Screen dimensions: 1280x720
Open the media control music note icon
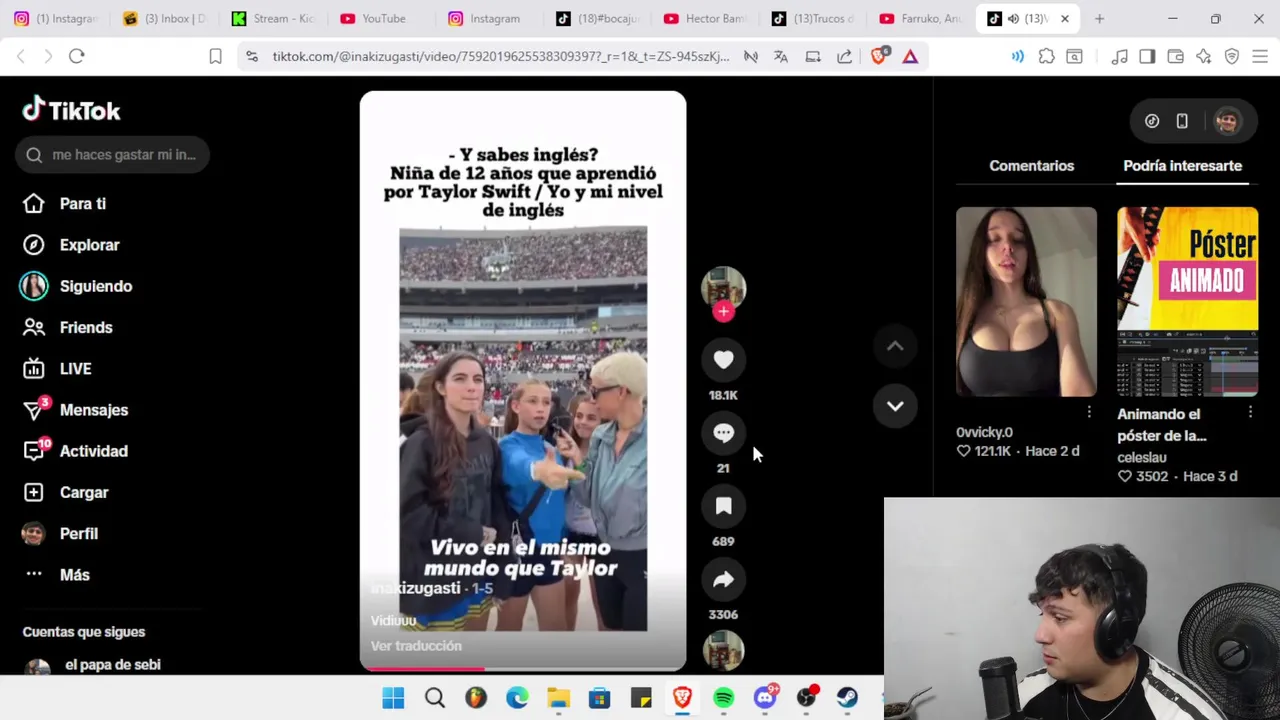coord(1119,57)
